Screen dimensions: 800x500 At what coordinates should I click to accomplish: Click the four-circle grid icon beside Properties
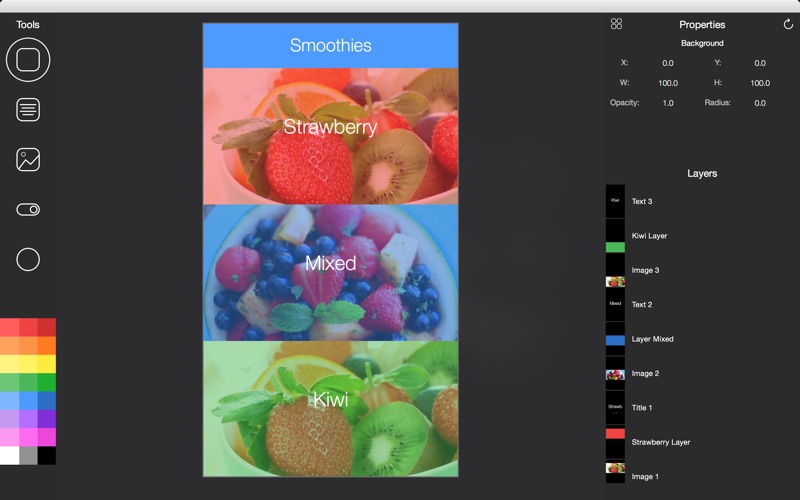tap(616, 24)
